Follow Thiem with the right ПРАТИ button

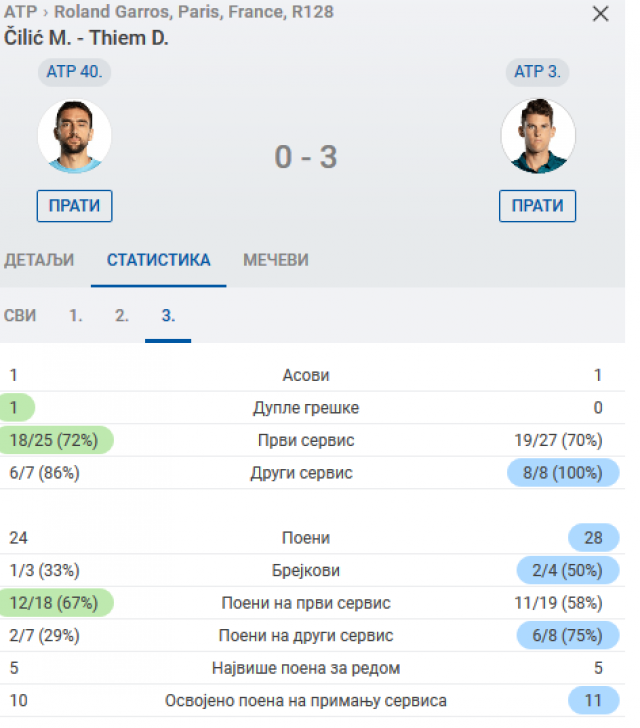(538, 206)
